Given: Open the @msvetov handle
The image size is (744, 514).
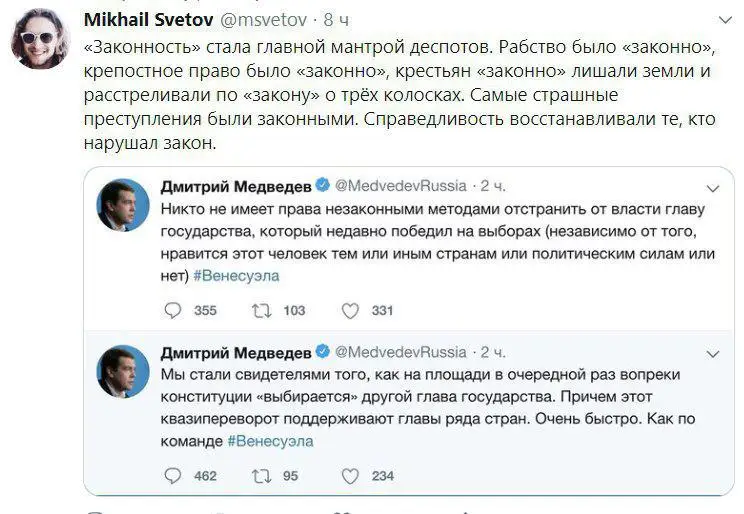Looking at the screenshot, I should (x=264, y=20).
